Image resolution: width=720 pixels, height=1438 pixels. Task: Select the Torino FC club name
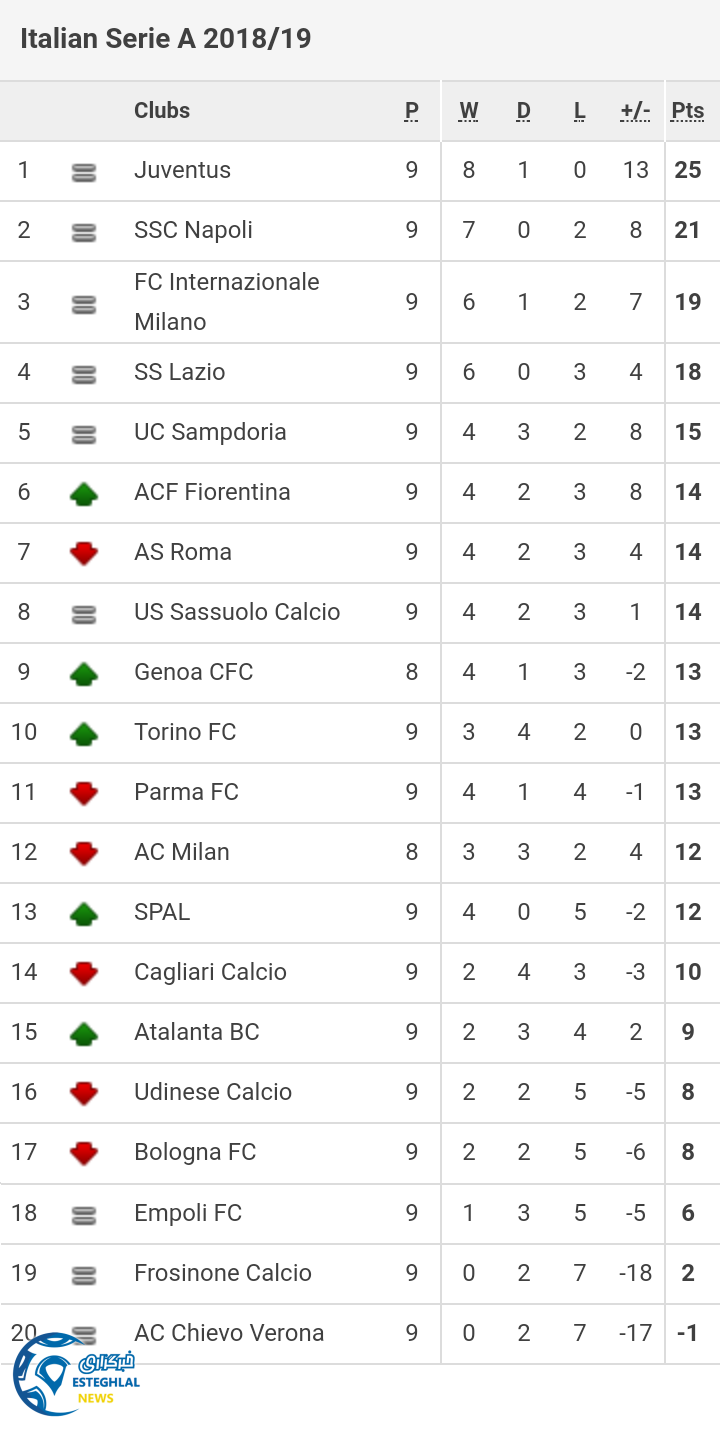[x=185, y=732]
